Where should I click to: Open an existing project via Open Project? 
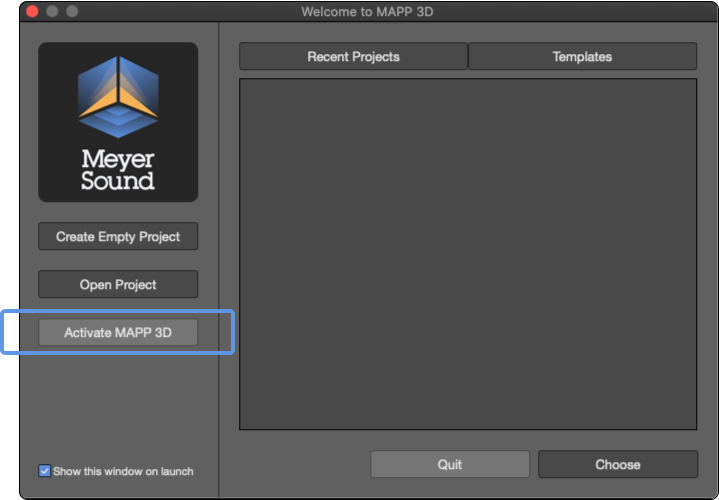point(118,284)
